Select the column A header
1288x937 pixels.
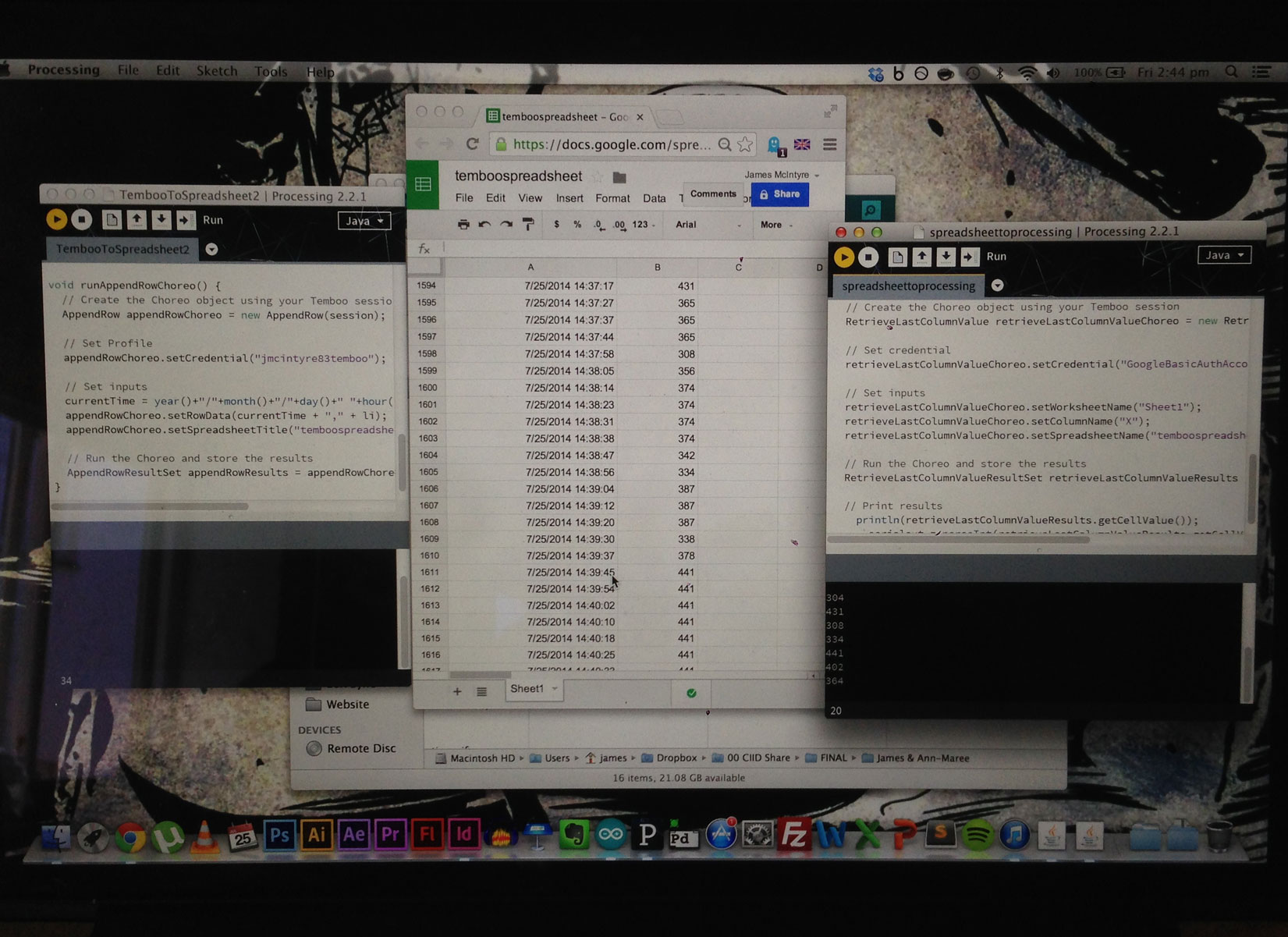(530, 267)
